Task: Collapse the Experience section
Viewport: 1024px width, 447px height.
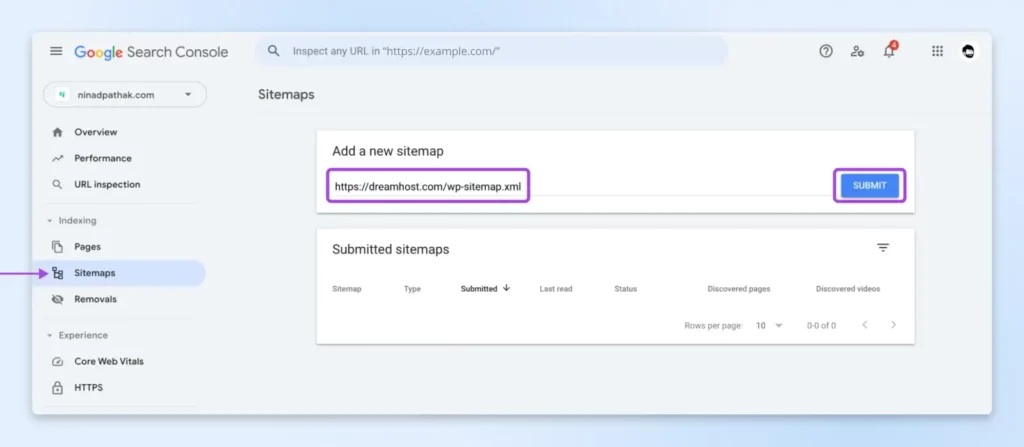Action: pos(50,336)
